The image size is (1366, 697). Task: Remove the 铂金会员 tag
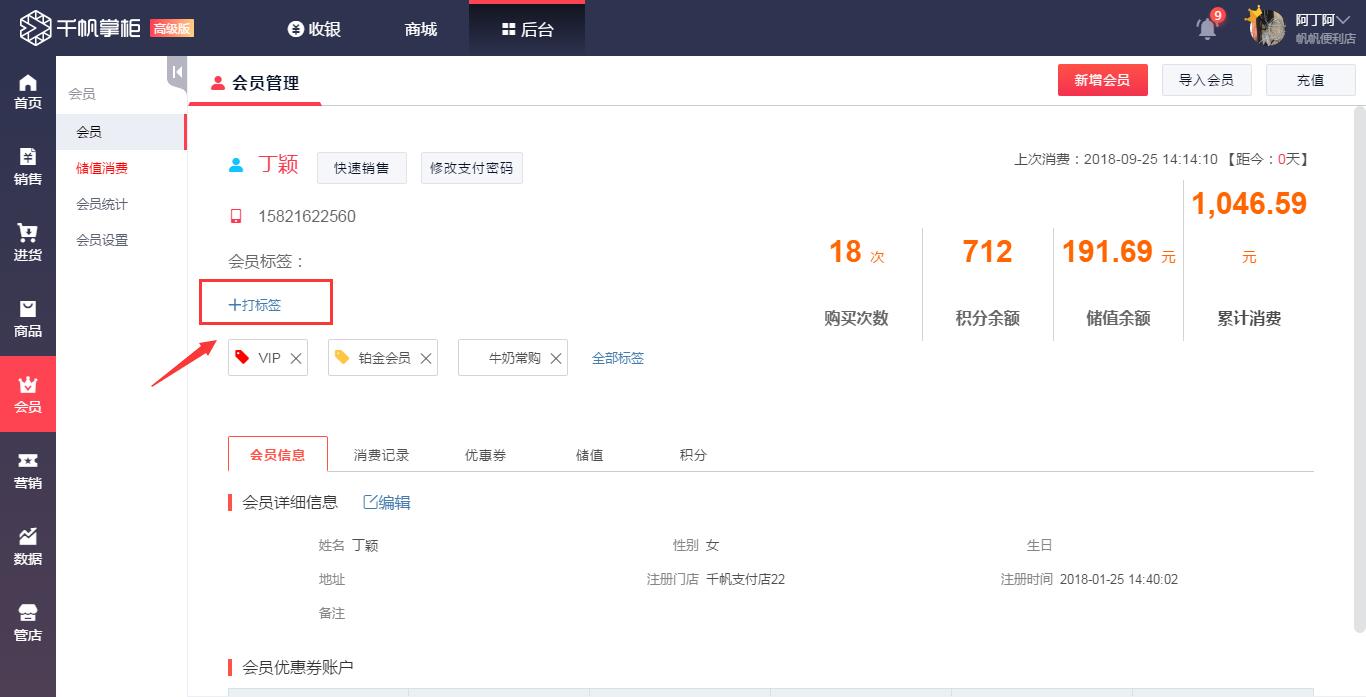point(425,357)
